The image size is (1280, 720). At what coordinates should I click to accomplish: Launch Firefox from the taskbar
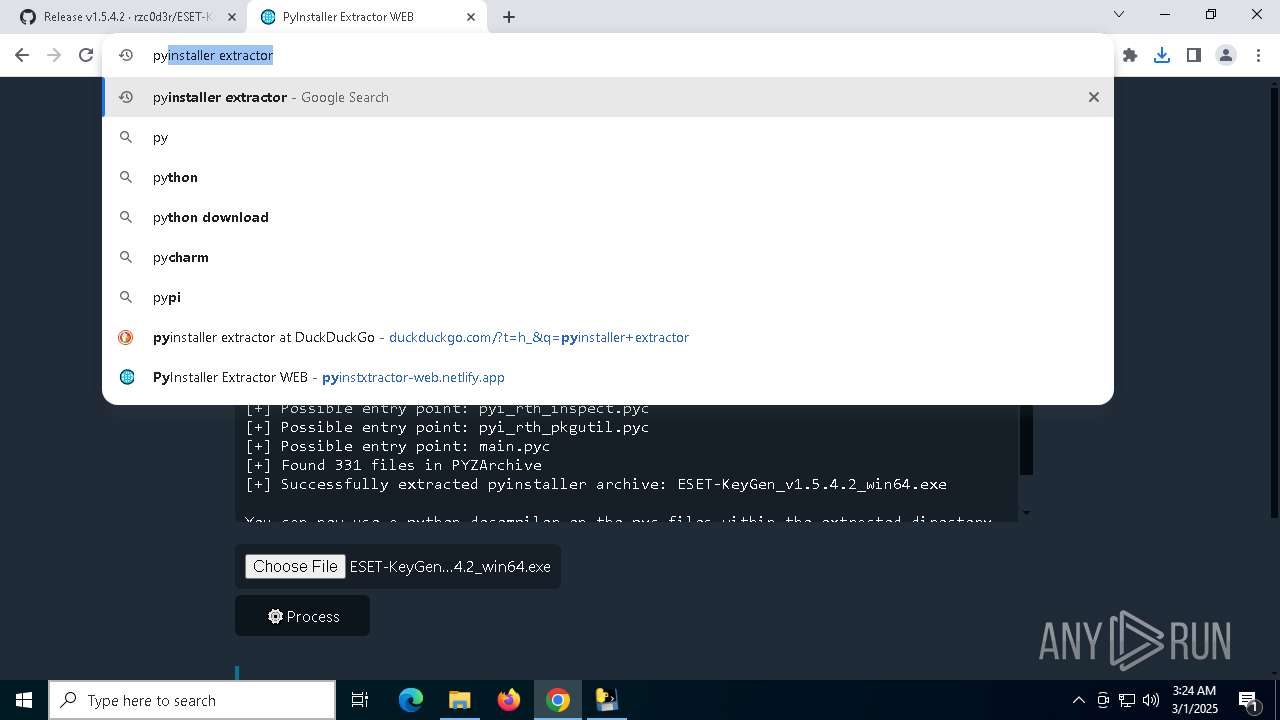(x=509, y=700)
